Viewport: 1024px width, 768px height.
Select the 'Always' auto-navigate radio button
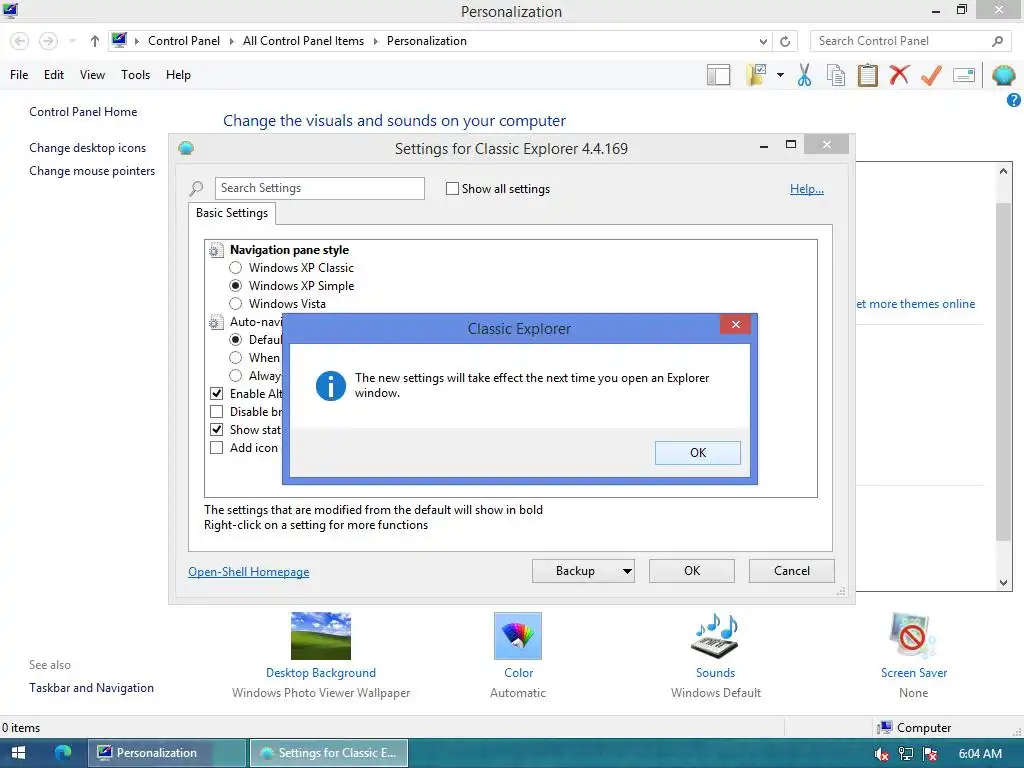pos(235,376)
